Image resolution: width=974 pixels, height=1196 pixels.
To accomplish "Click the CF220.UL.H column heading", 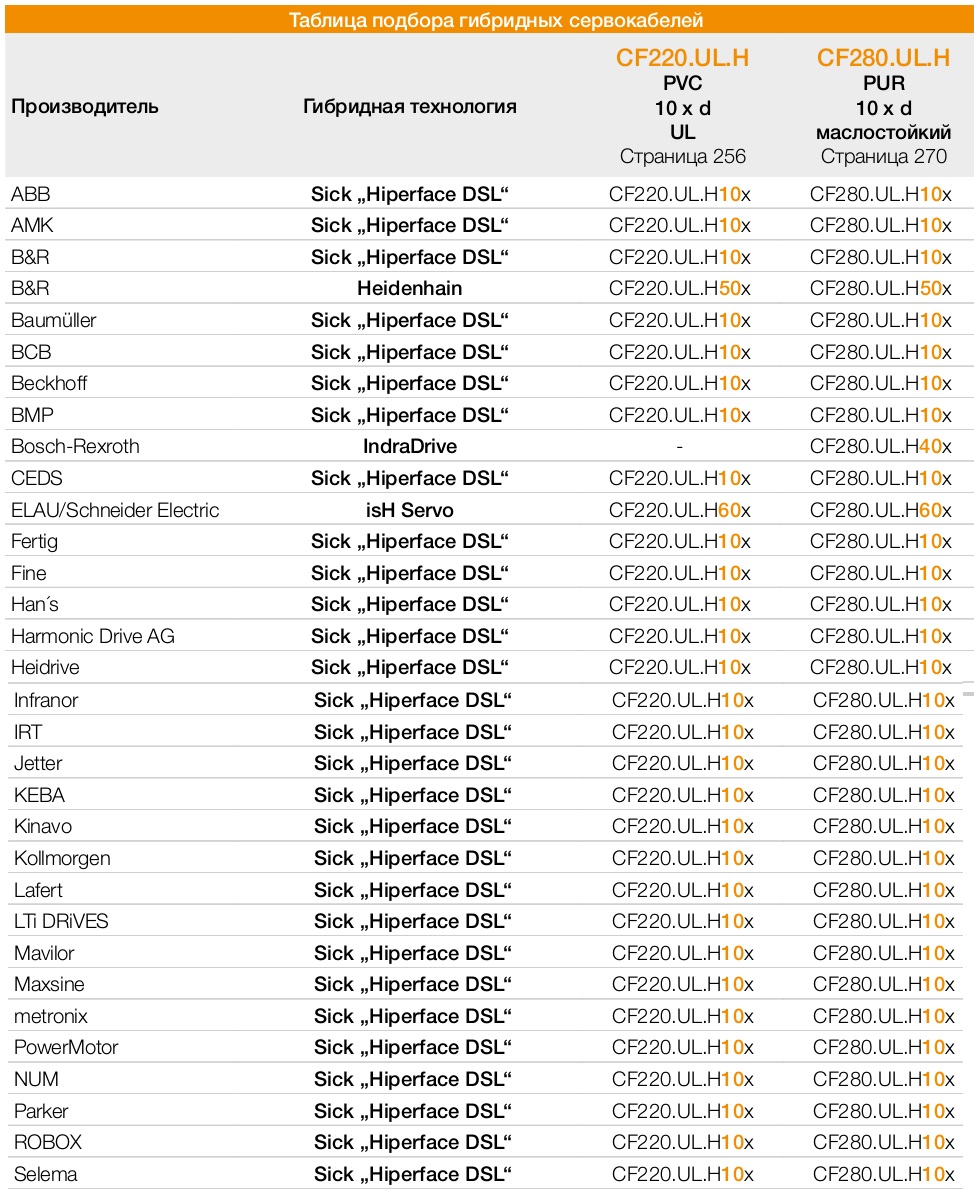I will click(682, 58).
